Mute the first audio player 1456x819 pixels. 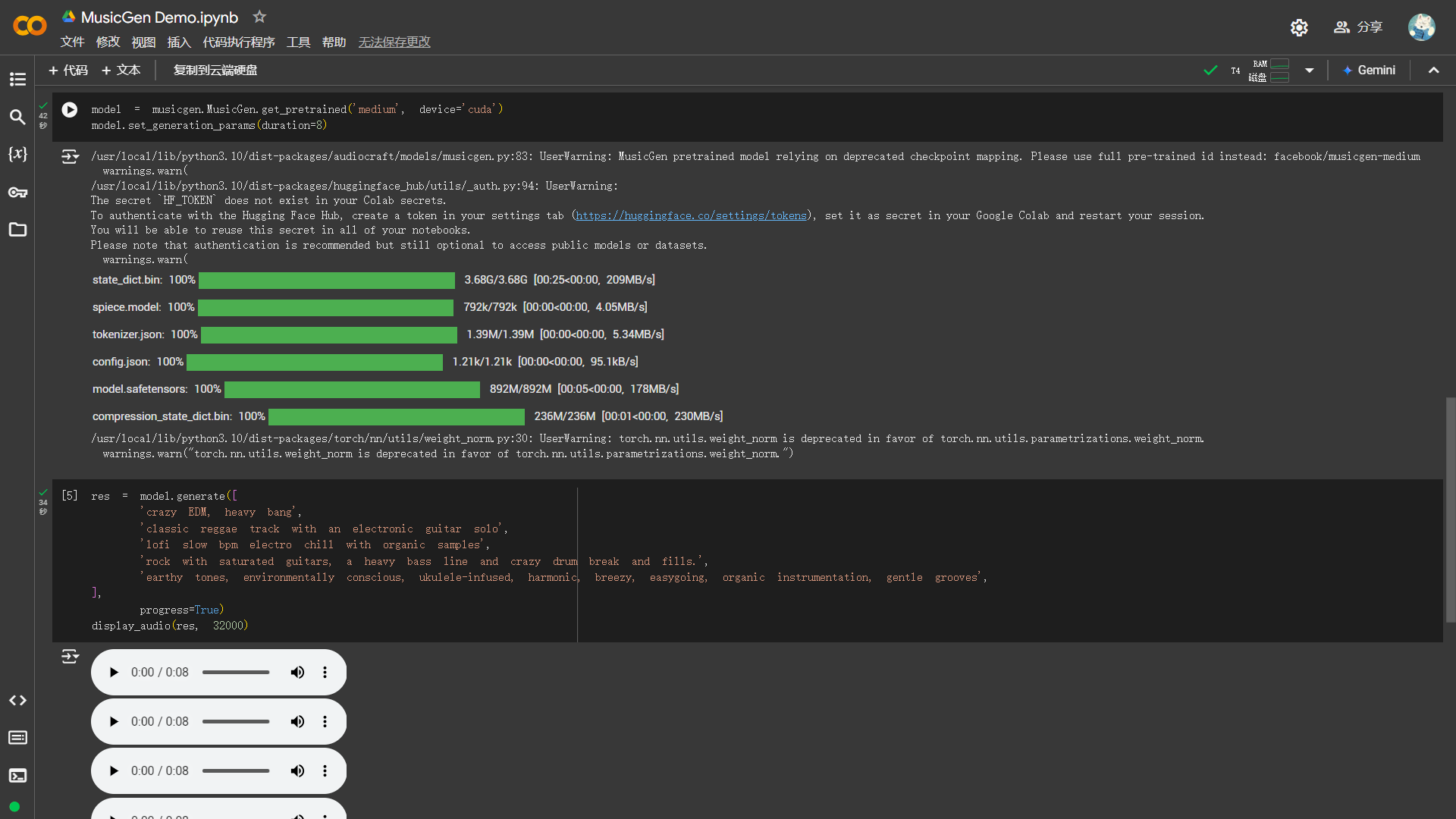[297, 672]
